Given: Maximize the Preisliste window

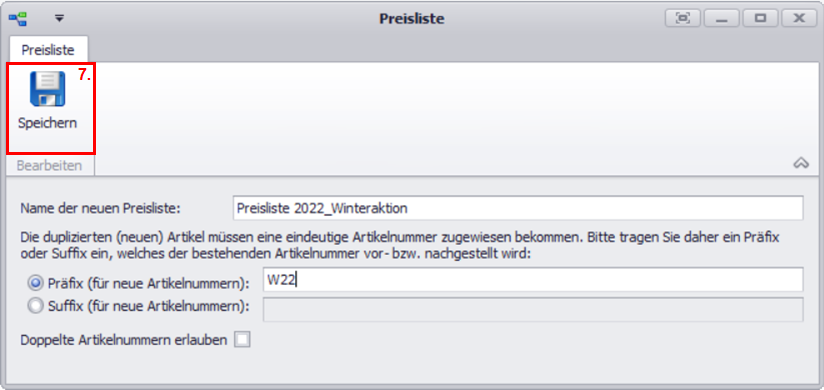Looking at the screenshot, I should [x=760, y=18].
